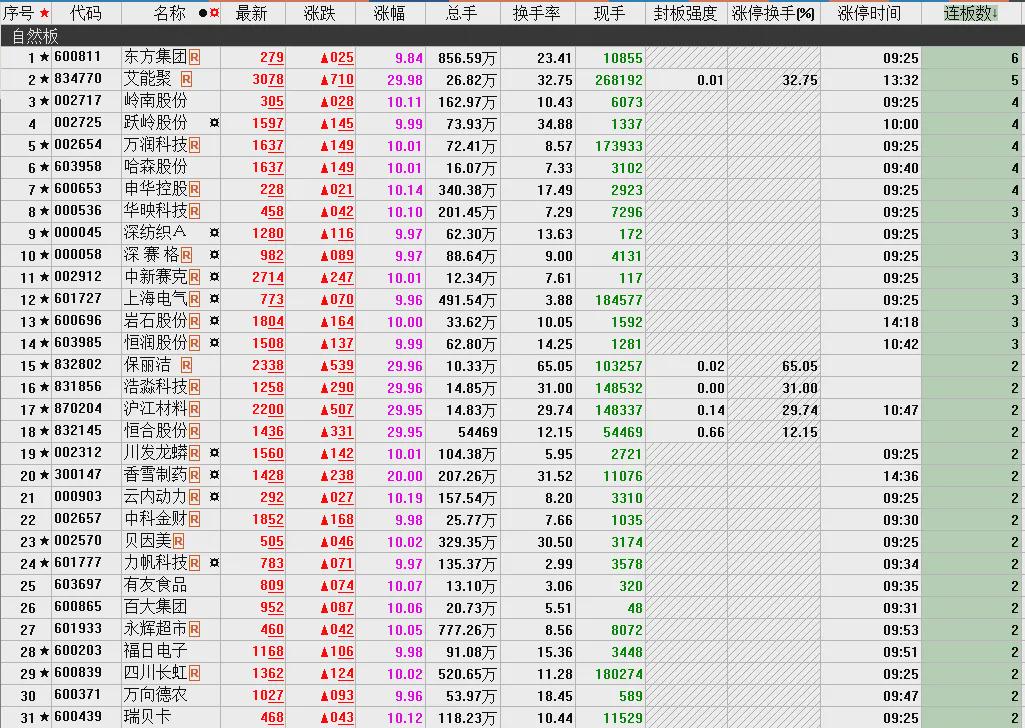Select stock name 有友食品
Viewport: 1025px width, 728px height.
coord(156,586)
